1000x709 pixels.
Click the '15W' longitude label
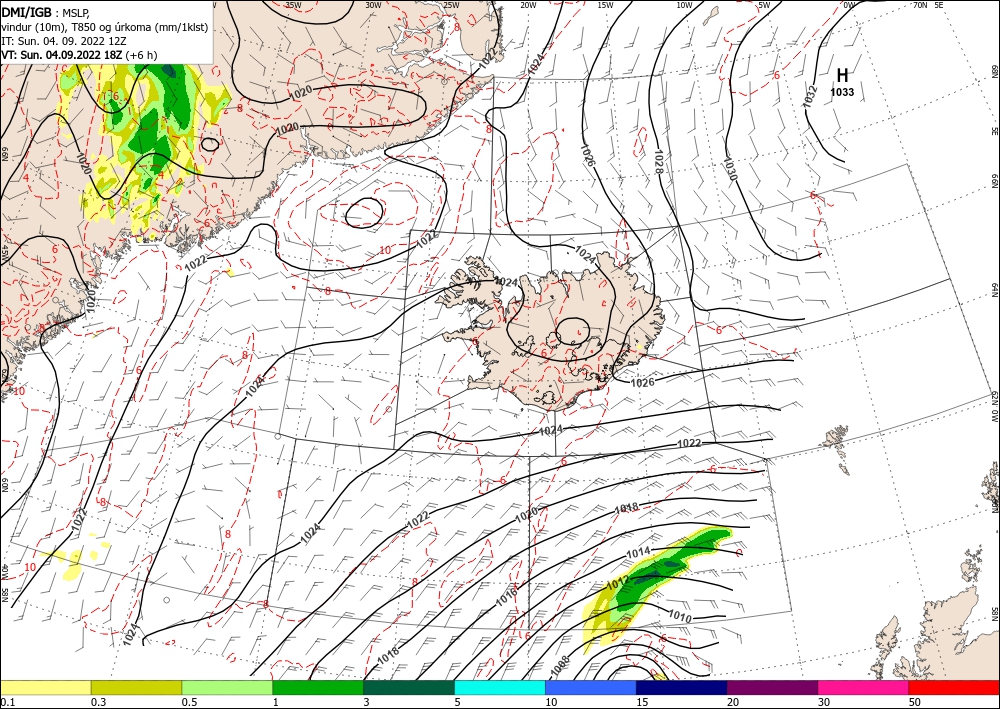click(606, 5)
